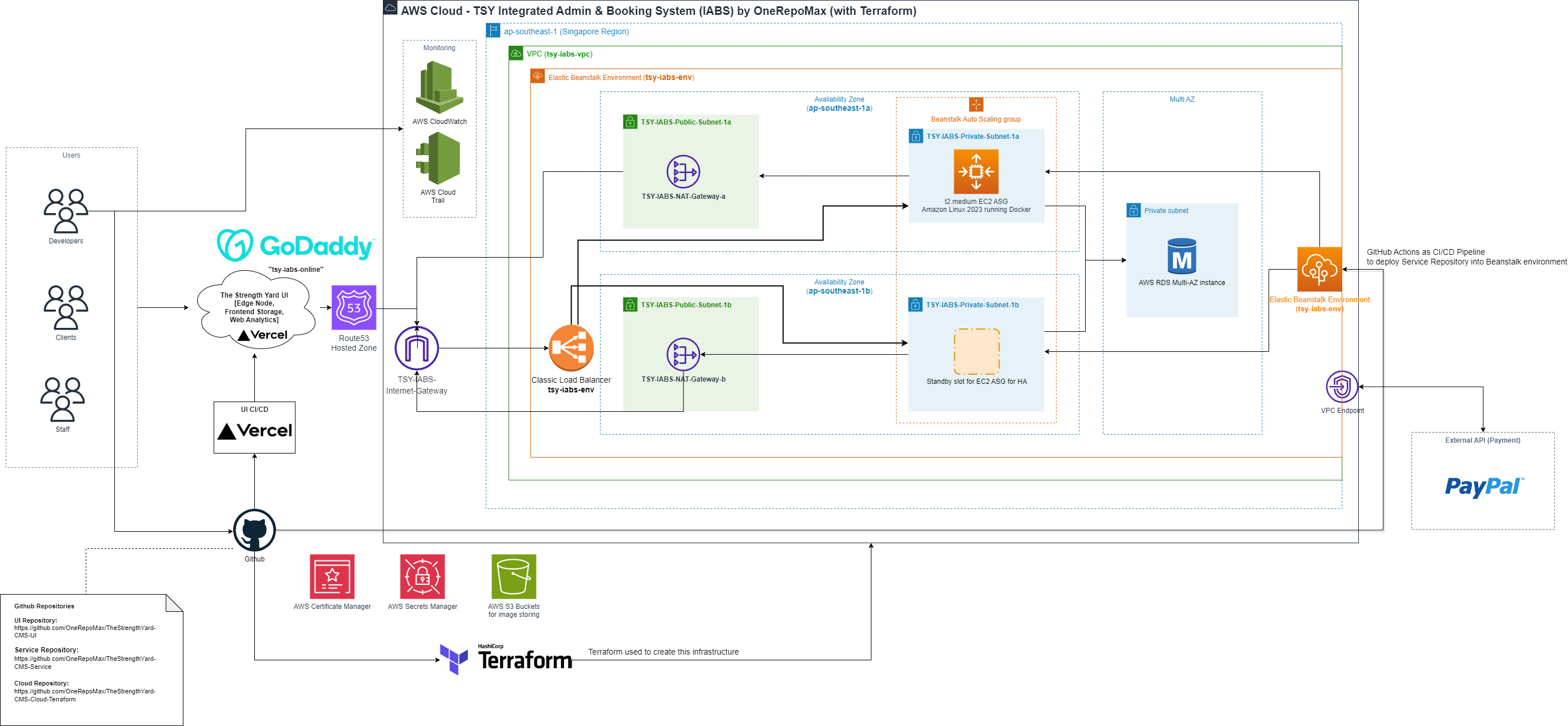Image resolution: width=1568 pixels, height=726 pixels.
Task: Select the AWS RDS Multi-AZ instance icon
Action: click(x=1182, y=255)
